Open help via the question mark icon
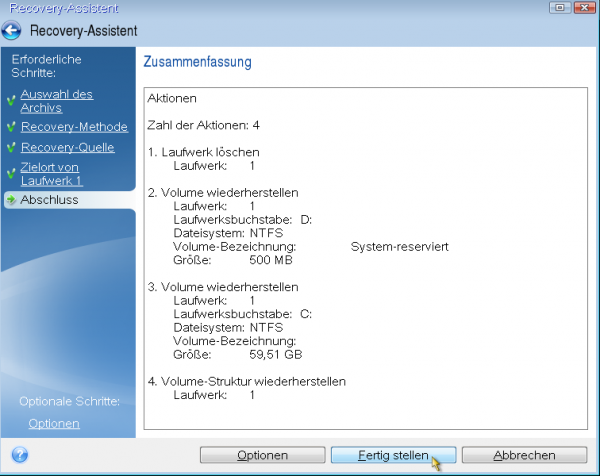This screenshot has height=476, width=600. [18, 455]
